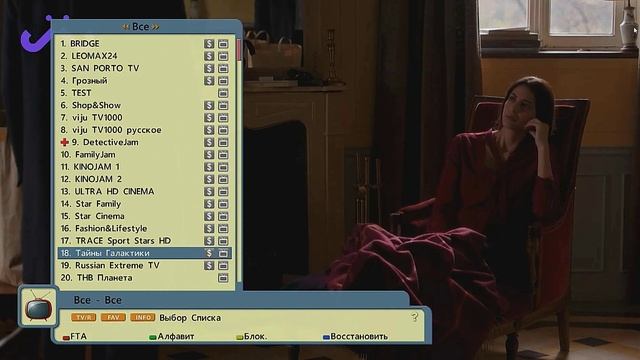Click the $ icon on SAN PORTO TV row

click(x=209, y=68)
